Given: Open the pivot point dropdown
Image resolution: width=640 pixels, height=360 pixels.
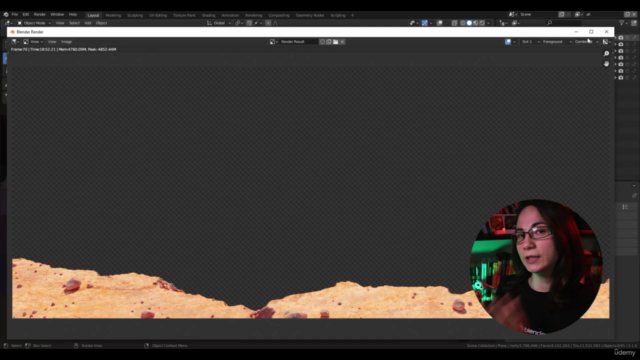Looking at the screenshot, I should (x=238, y=23).
